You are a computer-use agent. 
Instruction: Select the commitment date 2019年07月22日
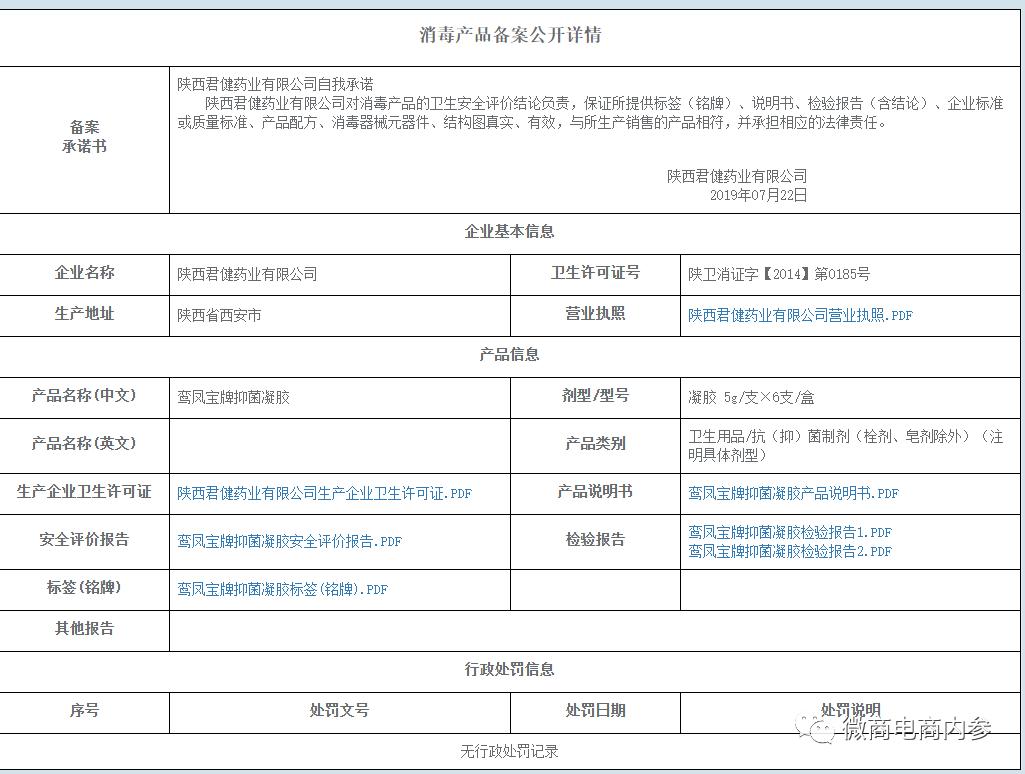pyautogui.click(x=758, y=195)
